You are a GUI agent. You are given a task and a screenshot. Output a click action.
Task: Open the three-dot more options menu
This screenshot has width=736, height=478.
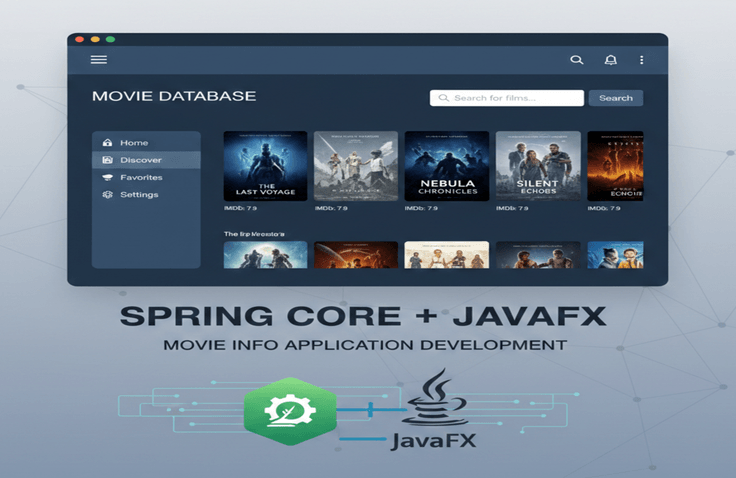pyautogui.click(x=642, y=60)
